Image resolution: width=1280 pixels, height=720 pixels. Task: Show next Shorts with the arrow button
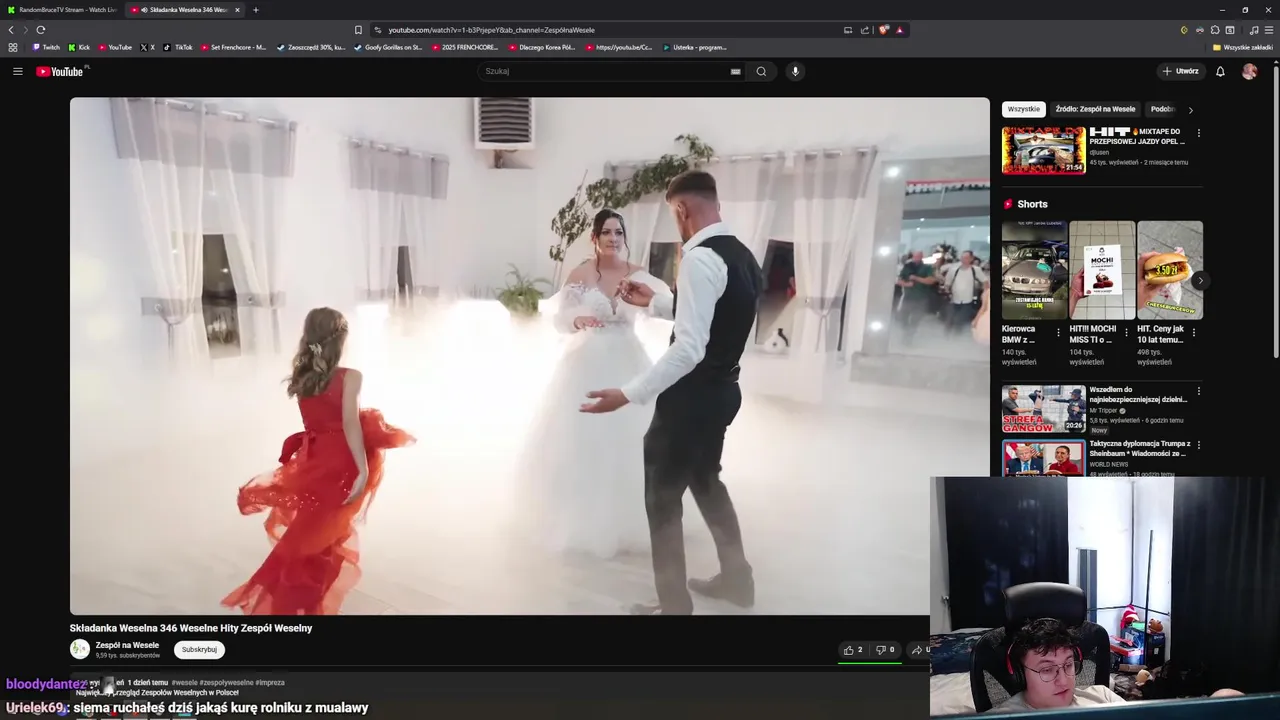point(1199,281)
